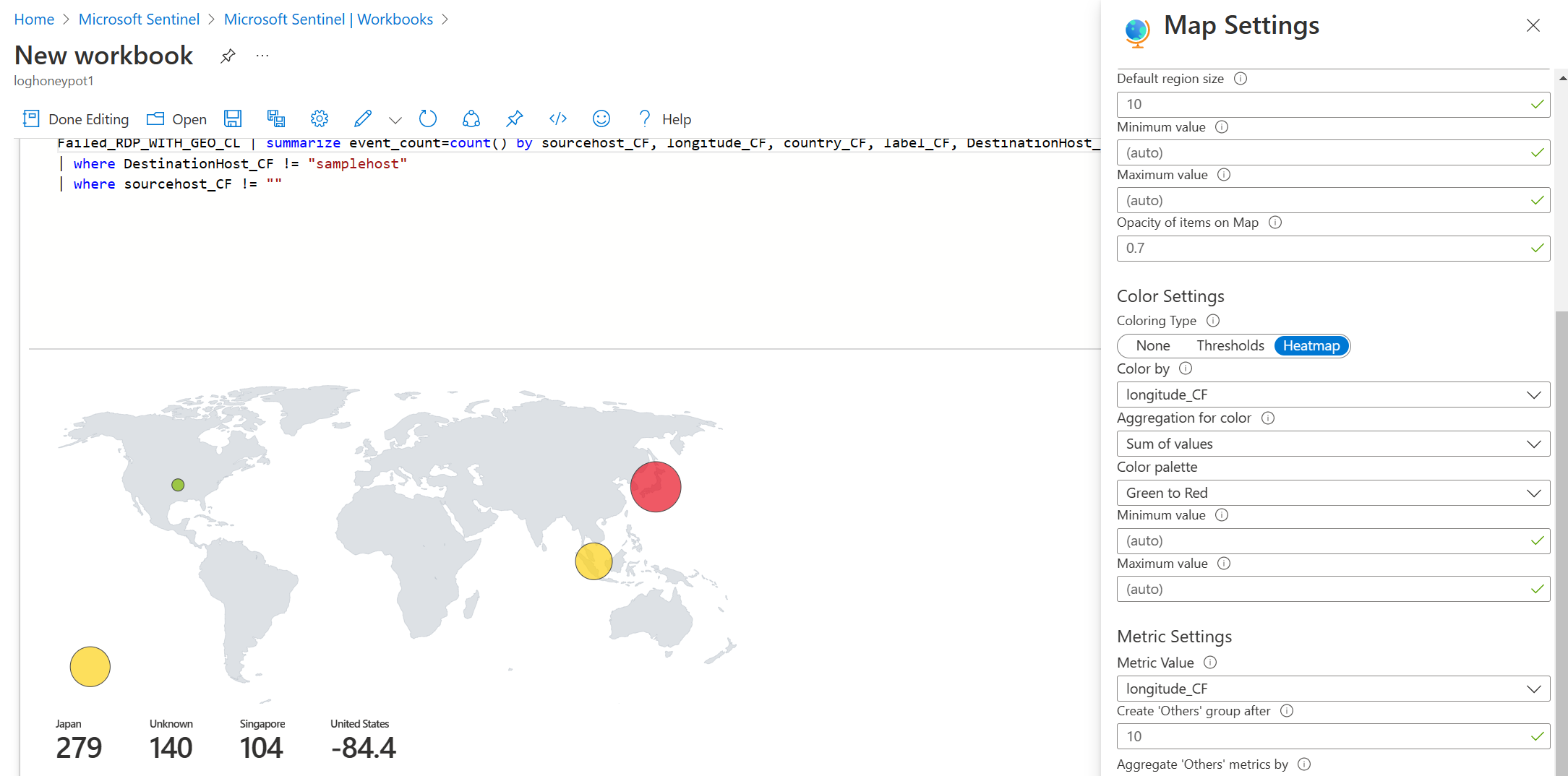The width and height of the screenshot is (1568, 776).
Task: Open the Advanced Editor code view icon
Action: [557, 118]
